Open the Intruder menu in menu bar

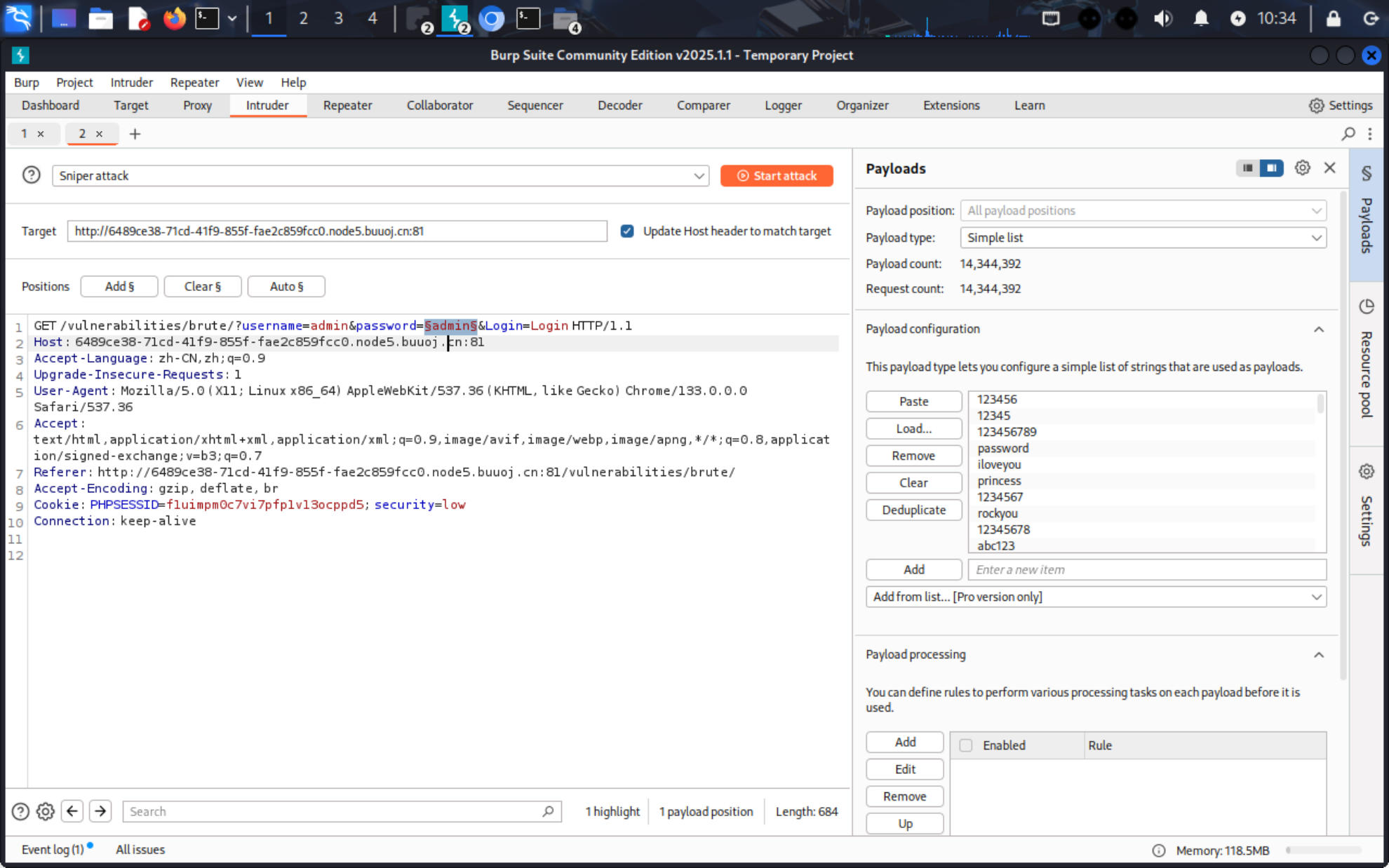click(131, 82)
